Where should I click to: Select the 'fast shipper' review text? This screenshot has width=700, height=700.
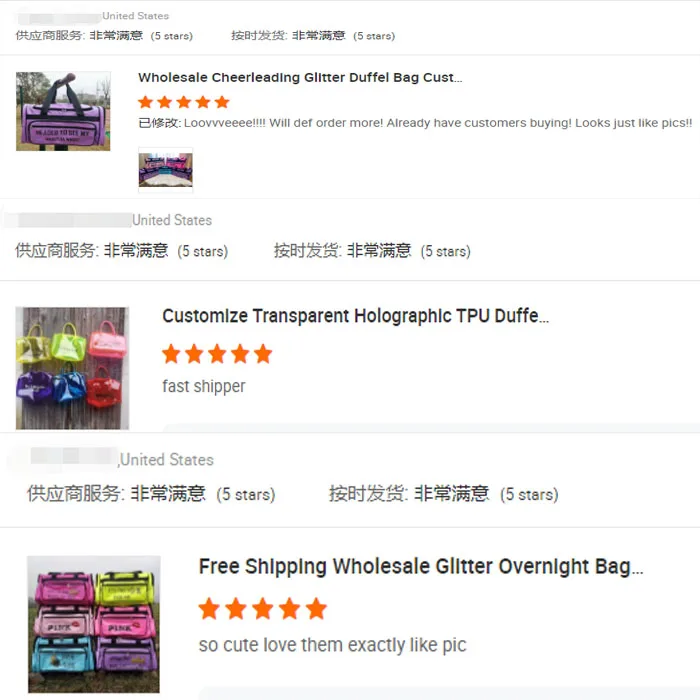click(204, 386)
